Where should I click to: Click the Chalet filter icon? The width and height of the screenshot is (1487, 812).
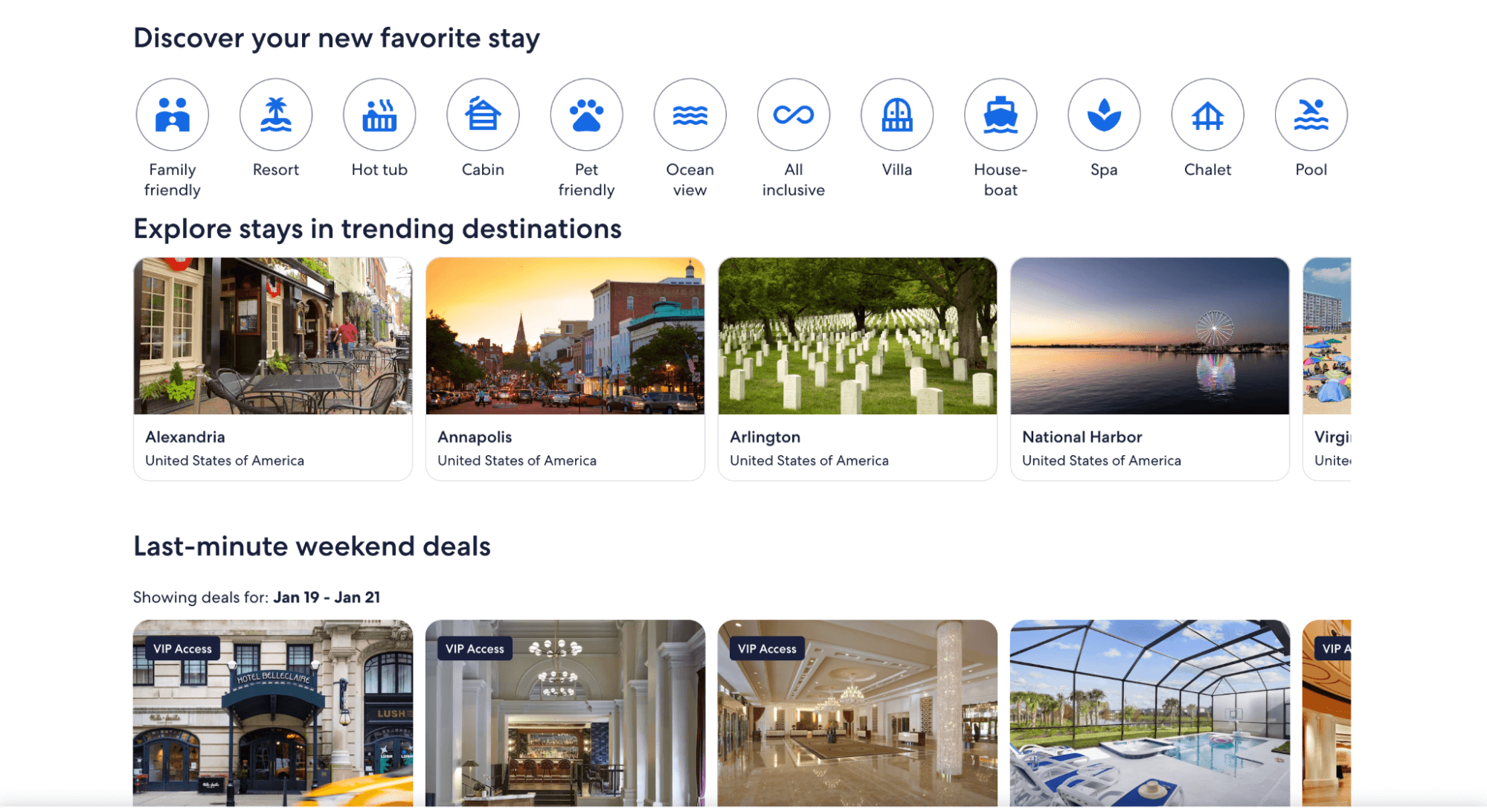(x=1207, y=114)
